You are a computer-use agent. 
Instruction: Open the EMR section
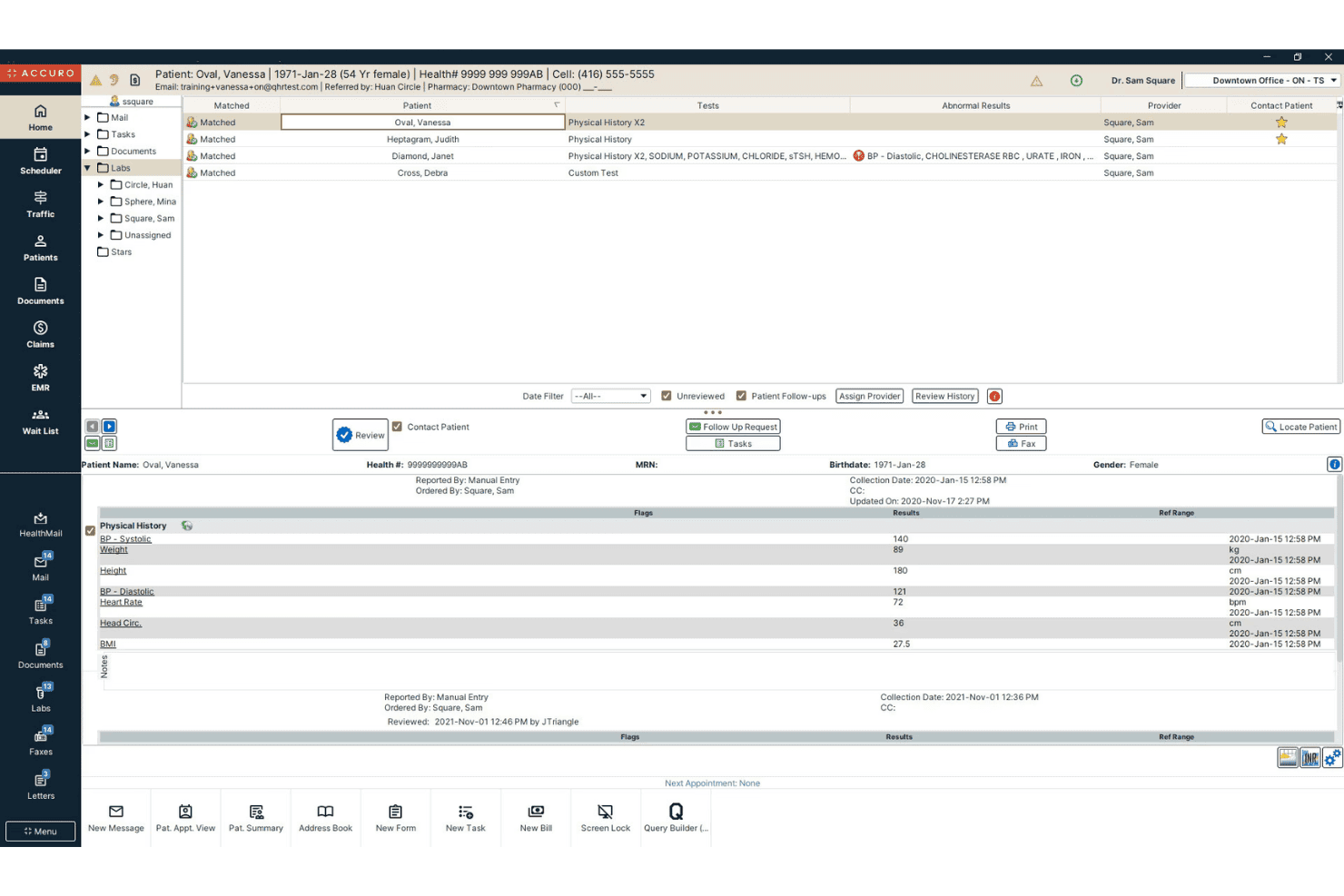40,378
